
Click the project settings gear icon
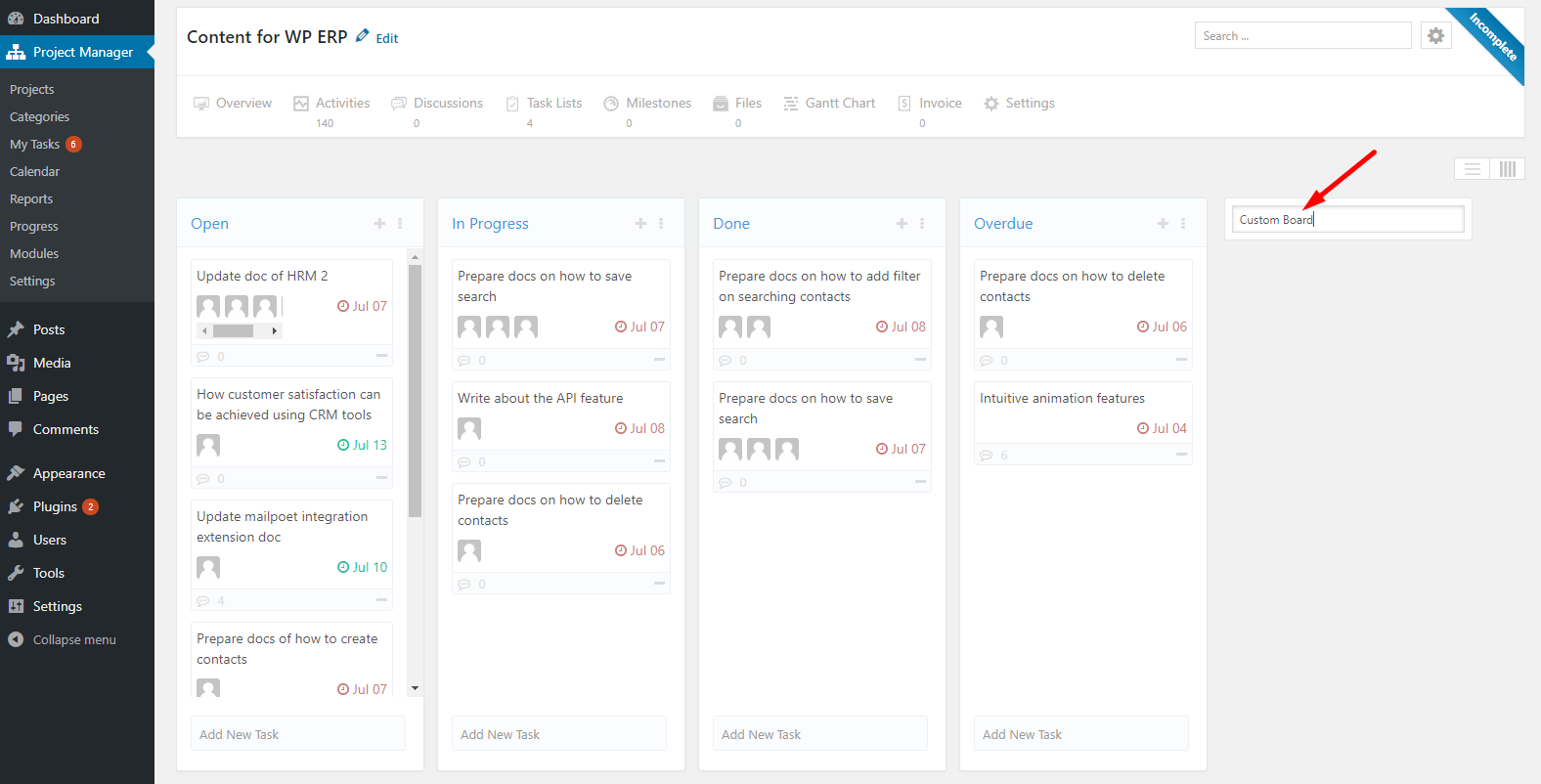pos(1435,36)
